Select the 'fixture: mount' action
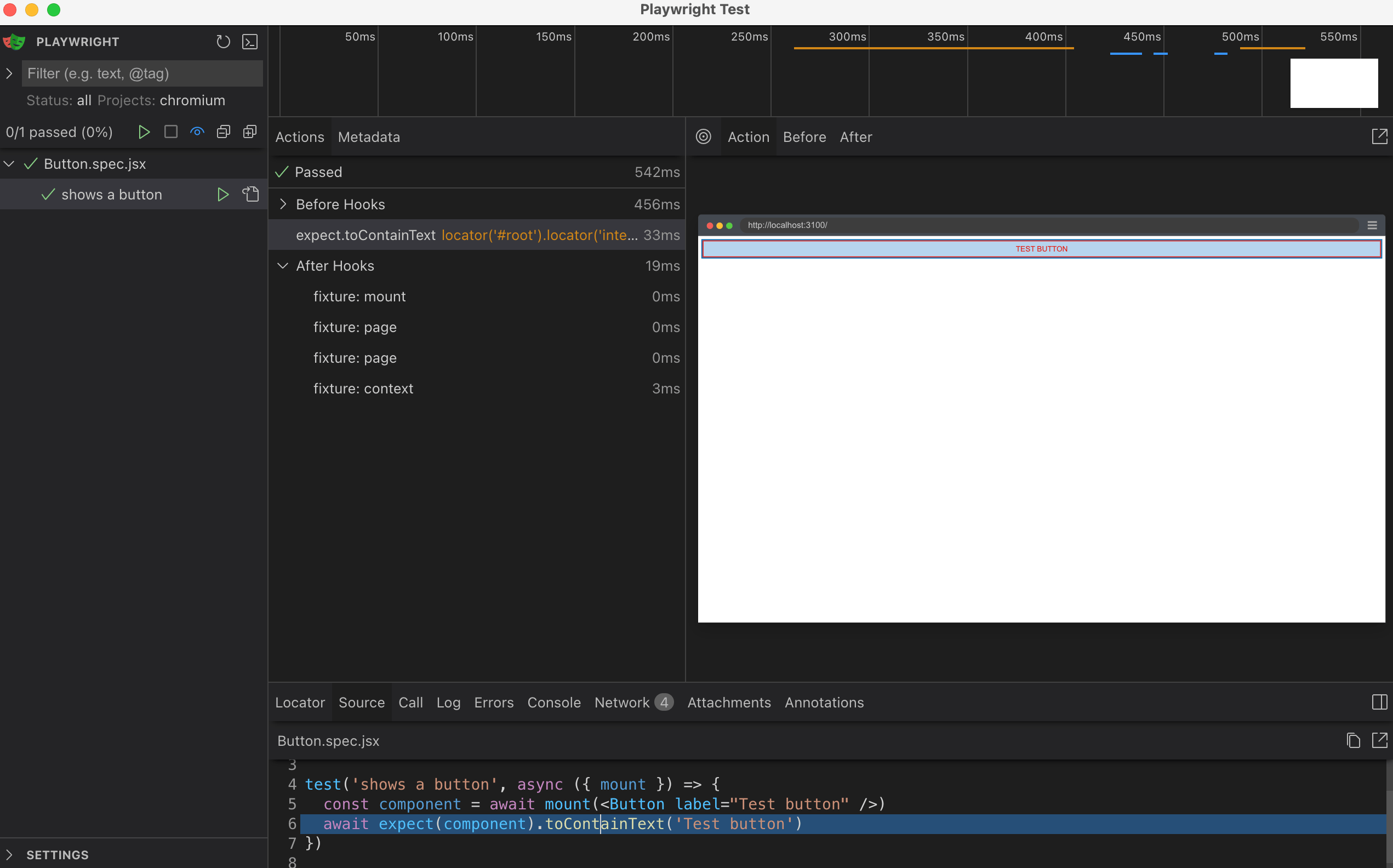Viewport: 1393px width, 868px height. pos(476,296)
